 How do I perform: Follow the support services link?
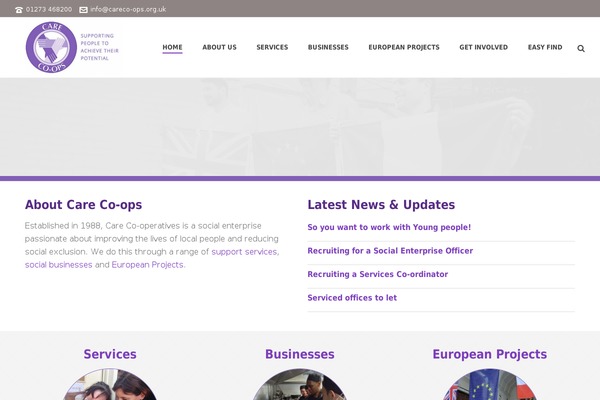244,251
